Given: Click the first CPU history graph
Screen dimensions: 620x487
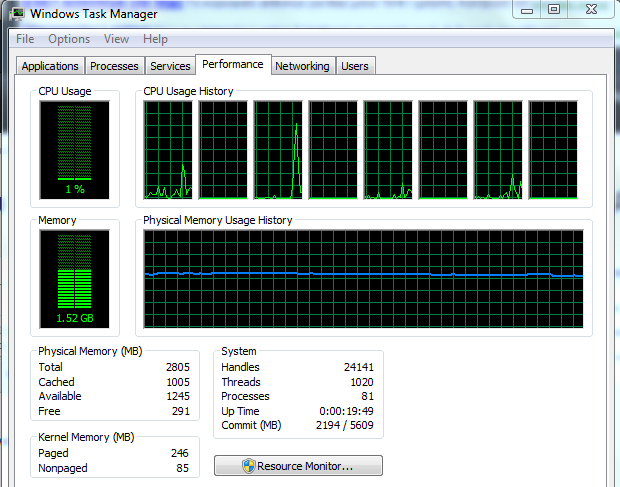Looking at the screenshot, I should [x=168, y=150].
